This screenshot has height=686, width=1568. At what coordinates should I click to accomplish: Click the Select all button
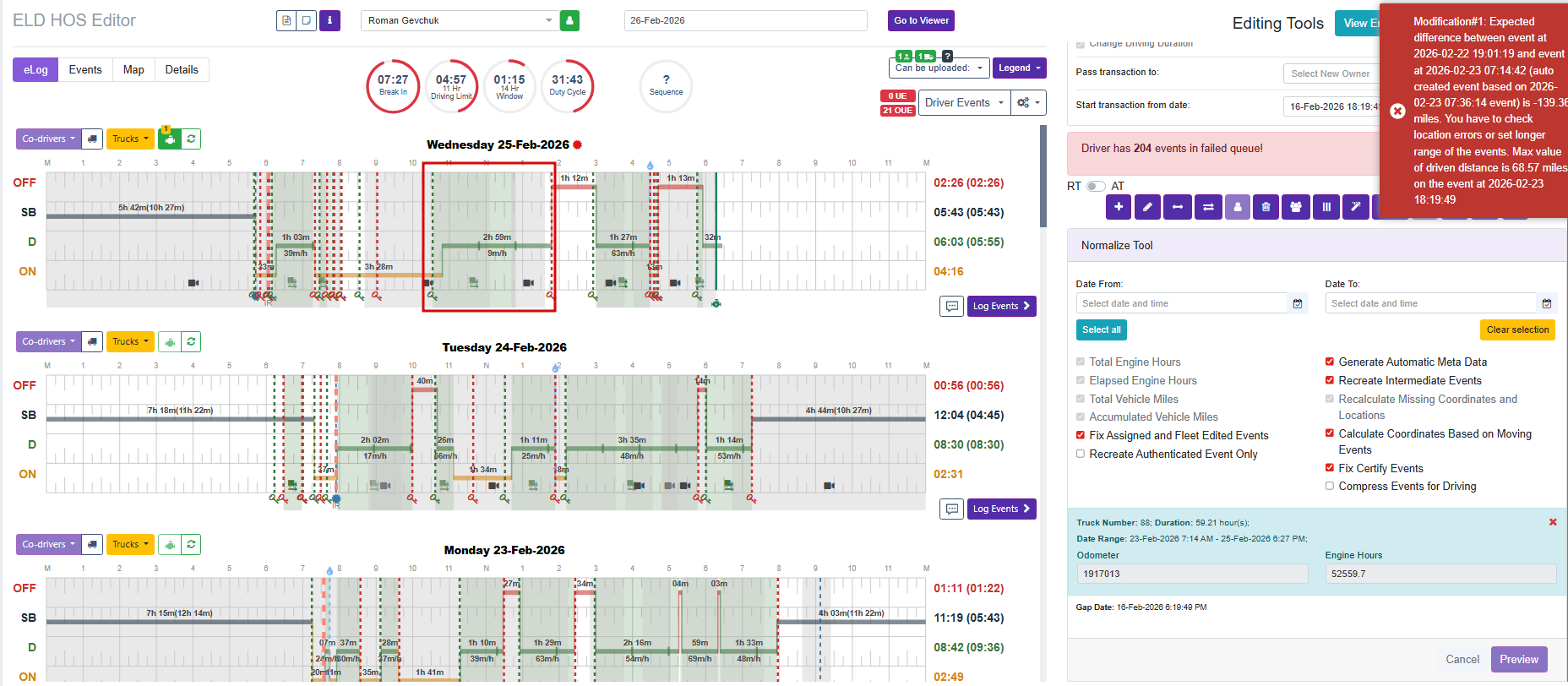[x=1102, y=329]
